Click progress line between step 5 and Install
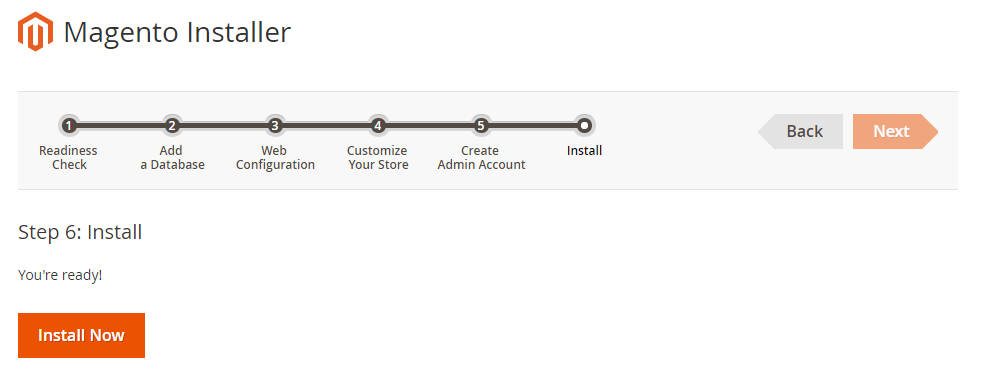 (x=532, y=125)
